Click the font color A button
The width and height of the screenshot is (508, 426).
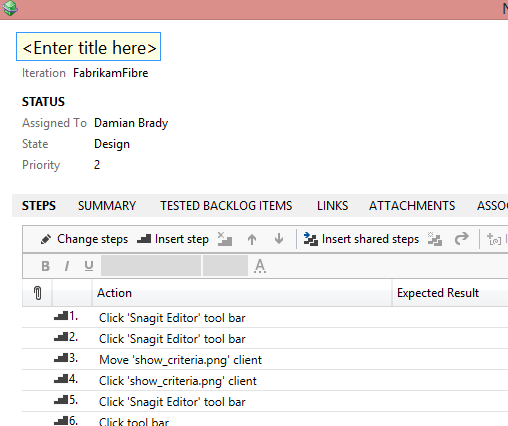coord(260,266)
